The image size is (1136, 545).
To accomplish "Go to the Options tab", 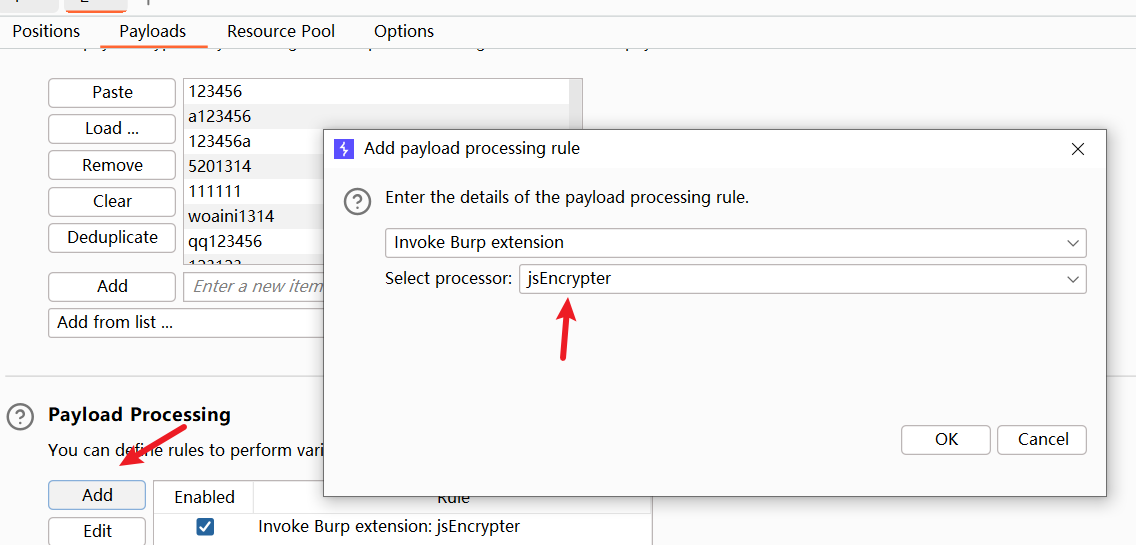I will 404,31.
